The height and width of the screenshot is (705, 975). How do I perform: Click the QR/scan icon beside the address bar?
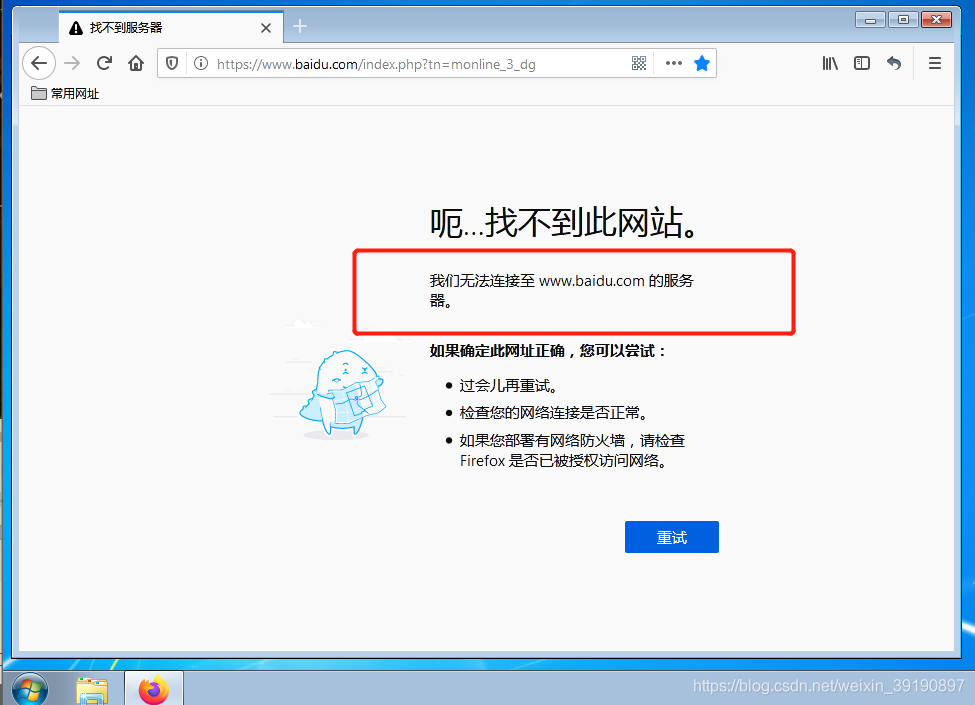tap(639, 62)
